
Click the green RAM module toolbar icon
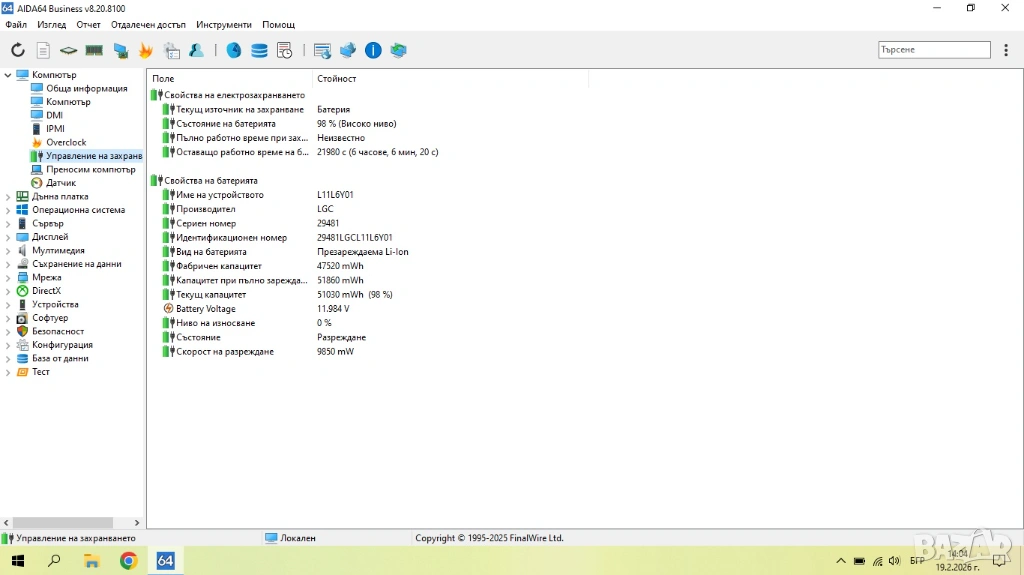pyautogui.click(x=94, y=50)
